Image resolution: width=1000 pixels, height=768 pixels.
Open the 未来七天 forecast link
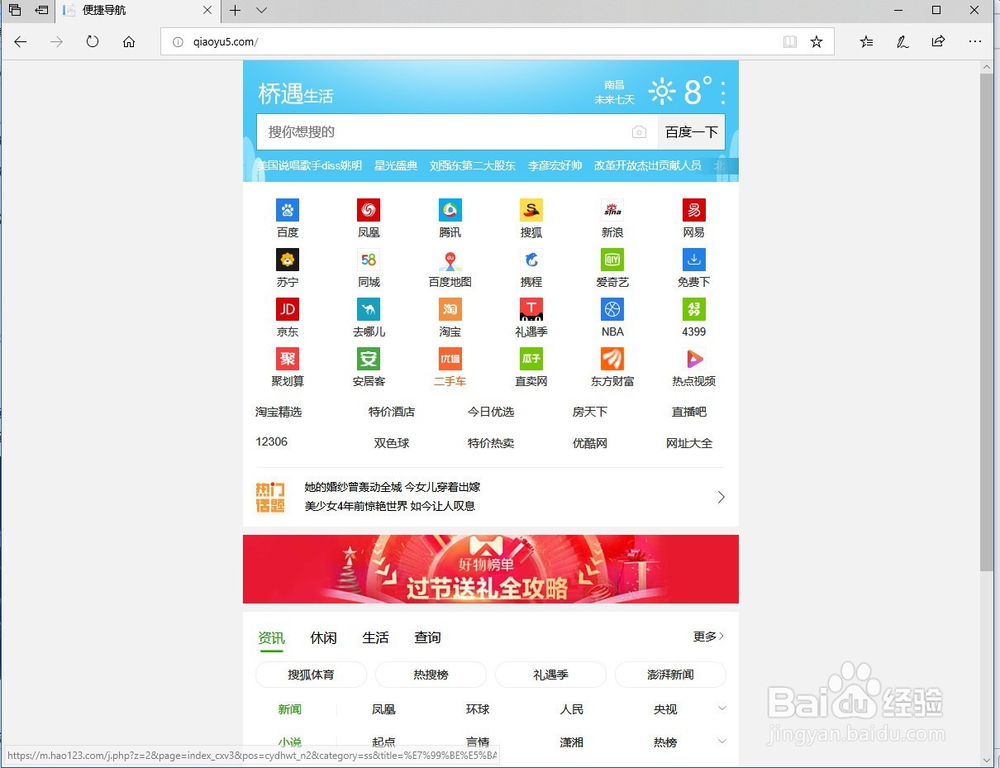[x=614, y=100]
